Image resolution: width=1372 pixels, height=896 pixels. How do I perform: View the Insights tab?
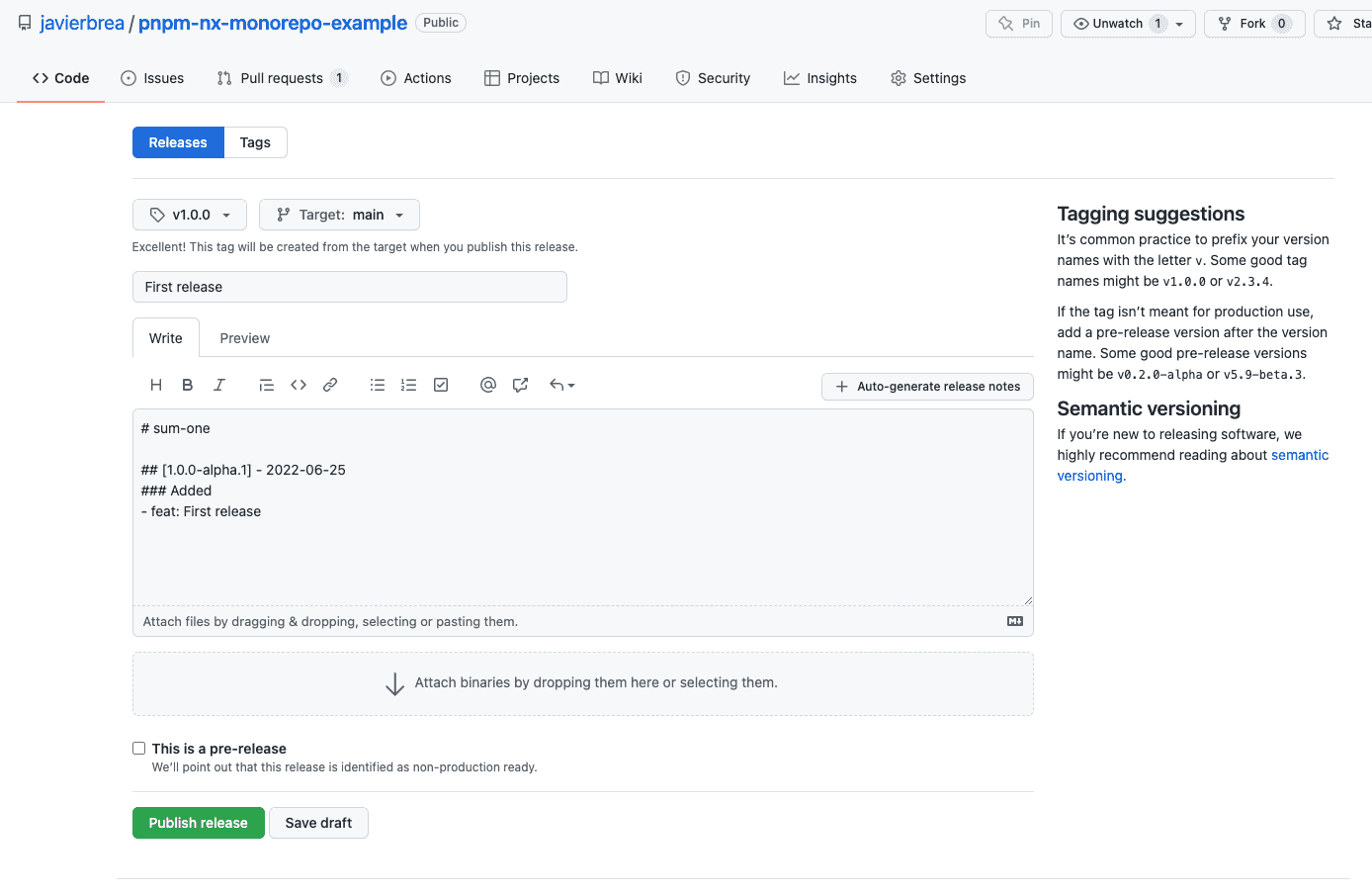point(820,78)
